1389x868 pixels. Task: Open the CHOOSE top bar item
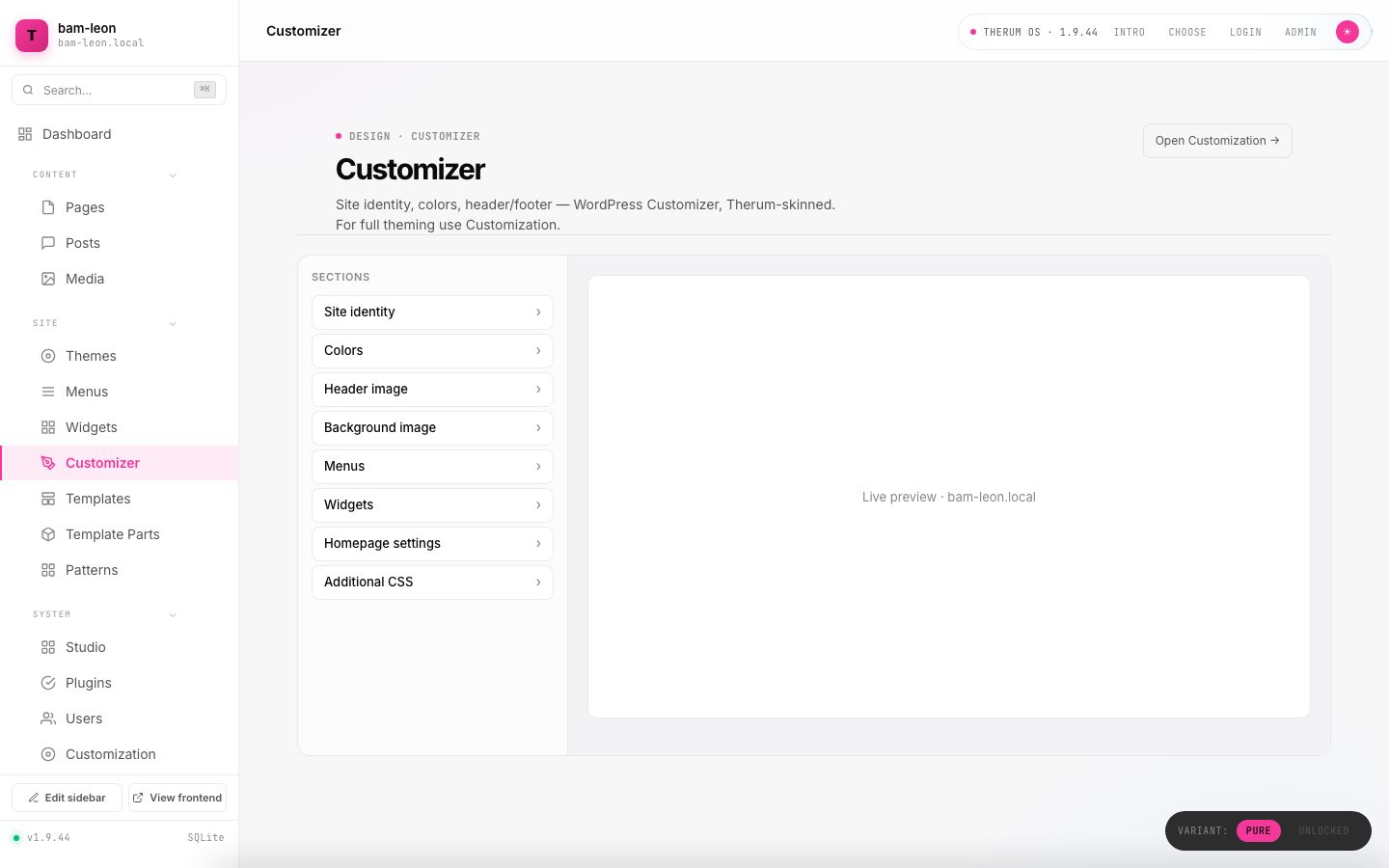click(1187, 32)
